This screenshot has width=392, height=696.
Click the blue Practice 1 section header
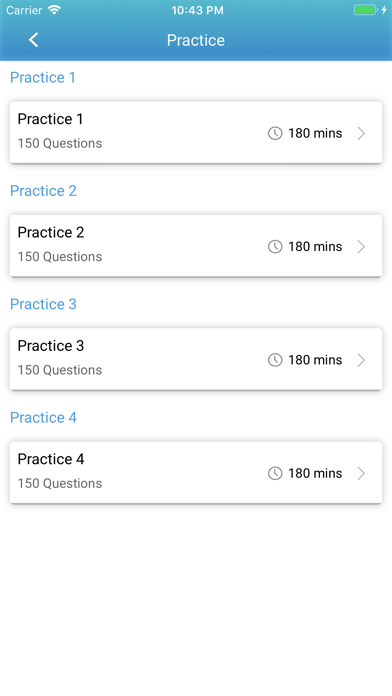pos(43,77)
